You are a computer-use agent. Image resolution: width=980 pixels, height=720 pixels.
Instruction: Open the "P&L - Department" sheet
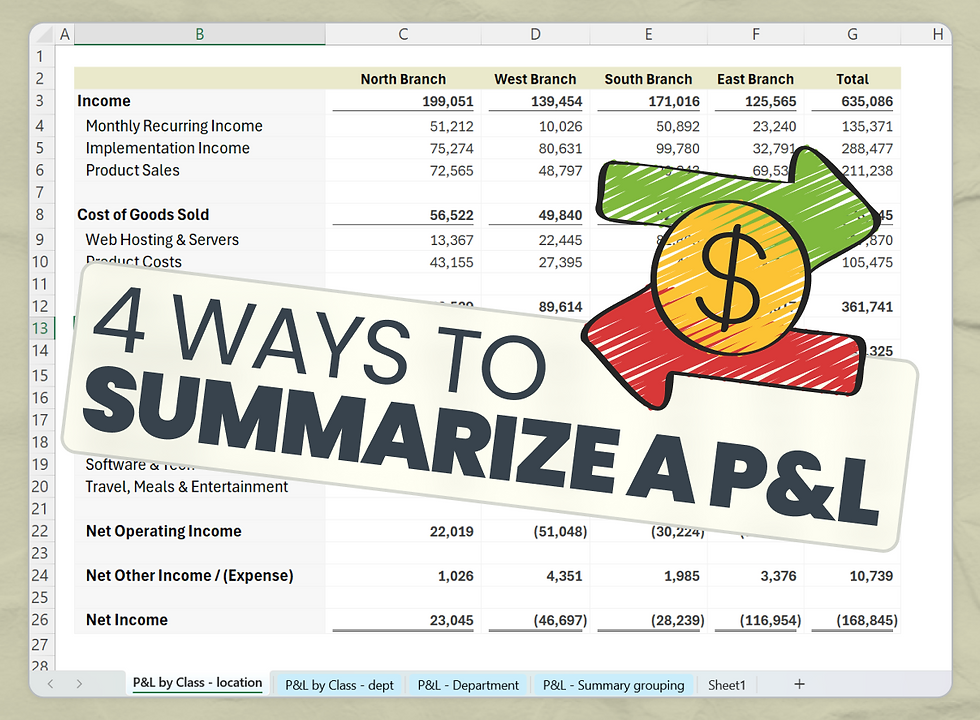pos(468,684)
